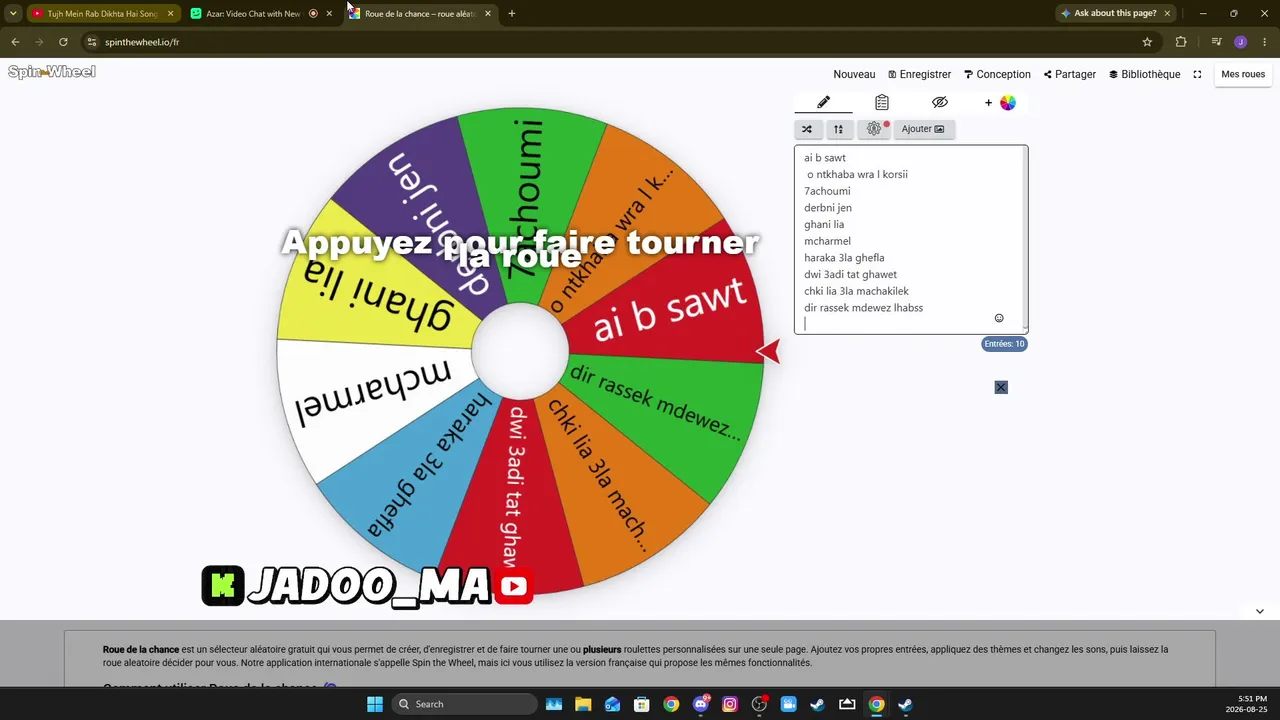
Task: Open the Chrome media control icon
Action: [x=1216, y=42]
